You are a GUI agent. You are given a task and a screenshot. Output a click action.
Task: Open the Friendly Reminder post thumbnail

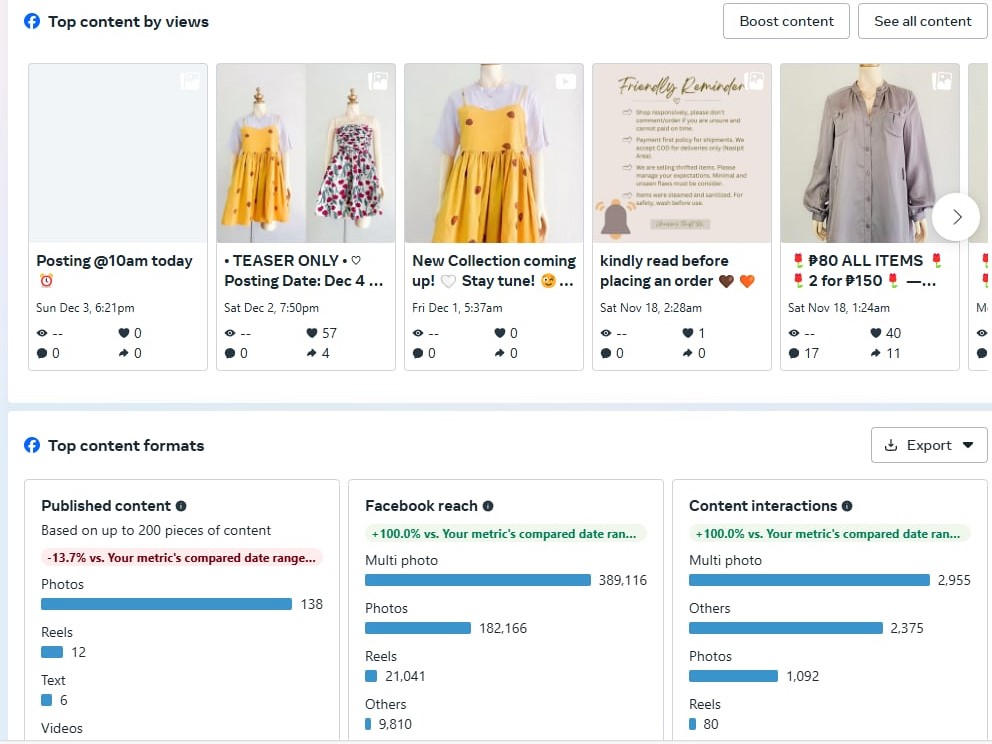click(x=681, y=153)
